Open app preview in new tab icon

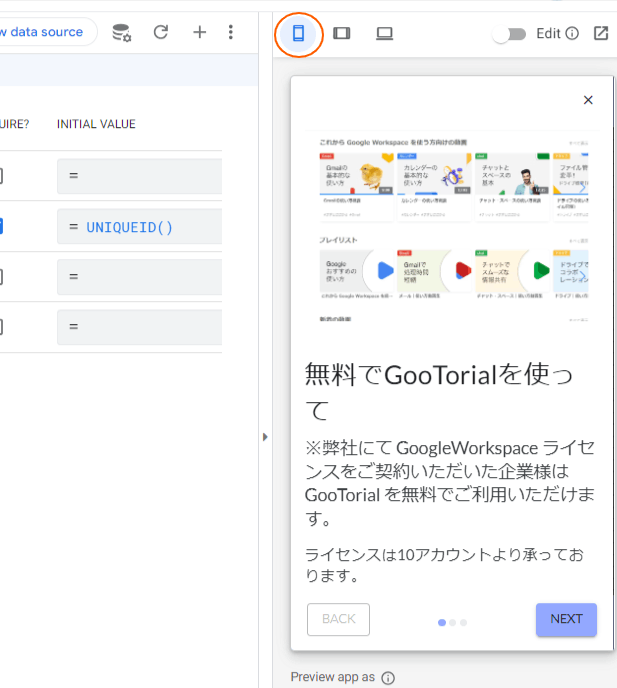[601, 33]
